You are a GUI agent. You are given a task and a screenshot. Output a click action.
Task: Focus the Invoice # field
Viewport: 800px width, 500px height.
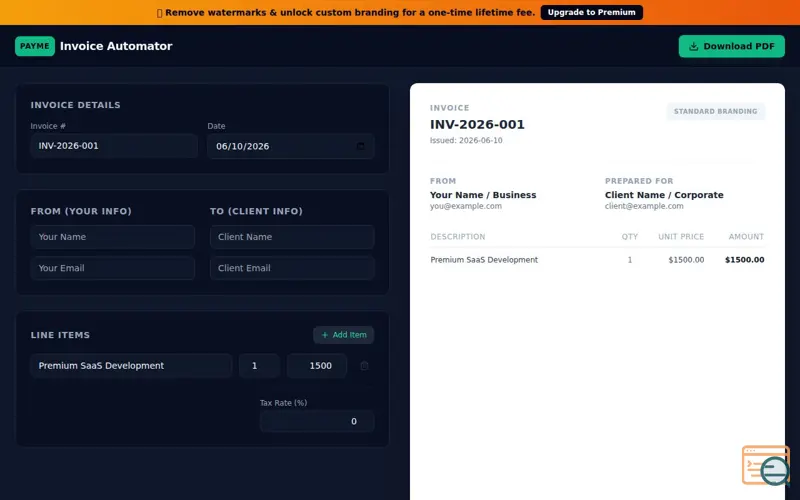pyautogui.click(x=114, y=146)
